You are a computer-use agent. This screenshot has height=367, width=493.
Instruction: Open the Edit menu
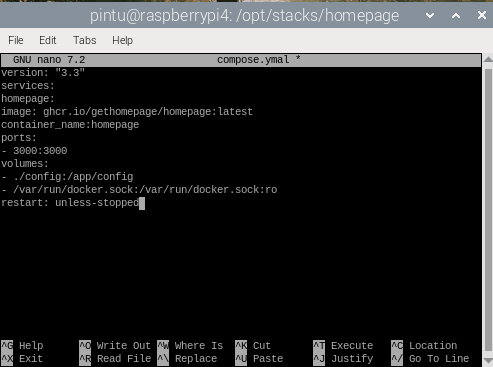(x=47, y=40)
